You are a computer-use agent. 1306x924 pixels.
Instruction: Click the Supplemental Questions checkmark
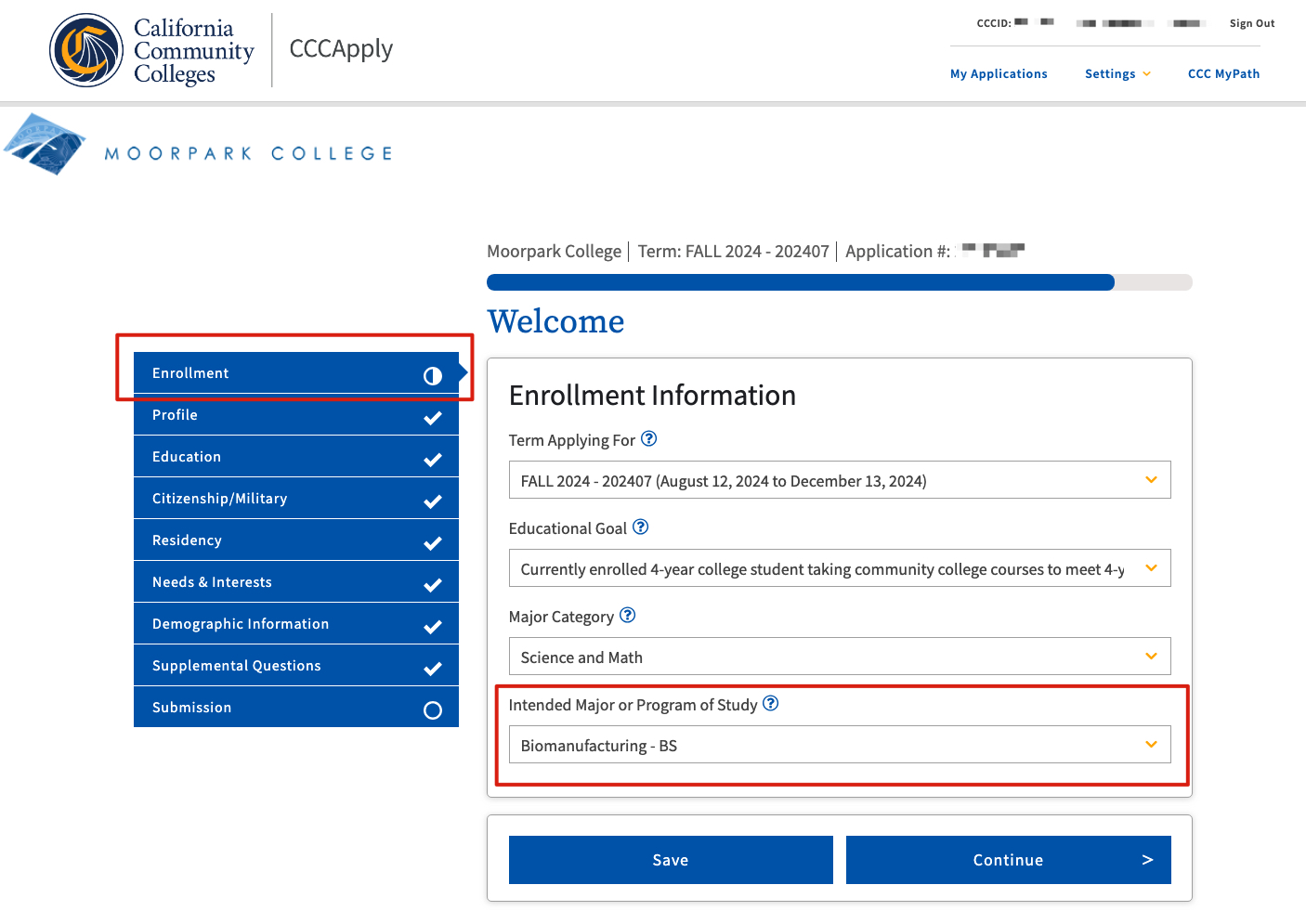433,669
